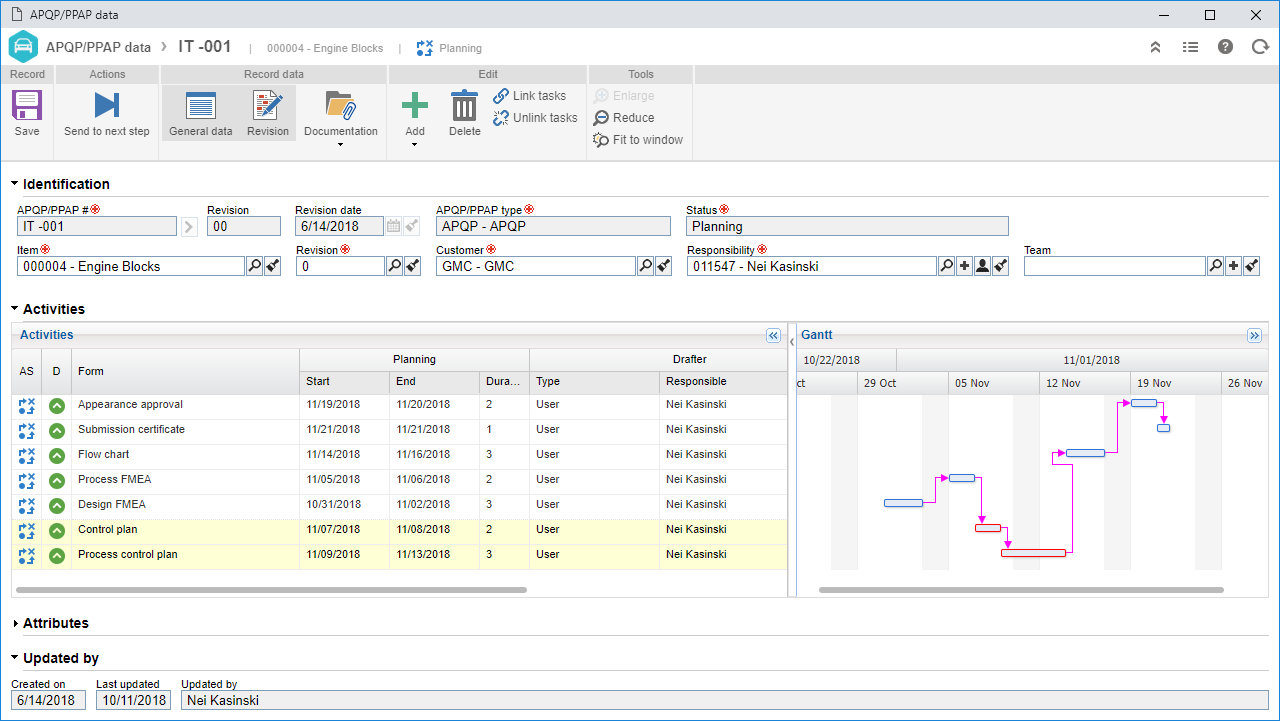The height and width of the screenshot is (721, 1280).
Task: Open the list view icon in header
Action: [1190, 47]
